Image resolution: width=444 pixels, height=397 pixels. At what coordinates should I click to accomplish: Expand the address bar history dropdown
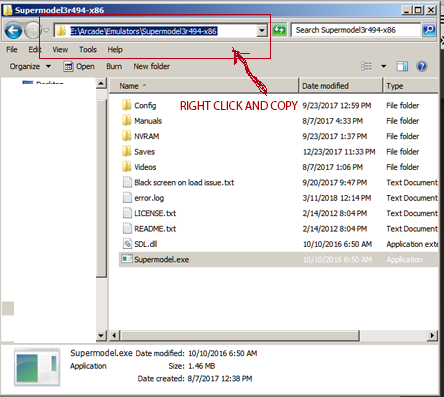click(262, 31)
